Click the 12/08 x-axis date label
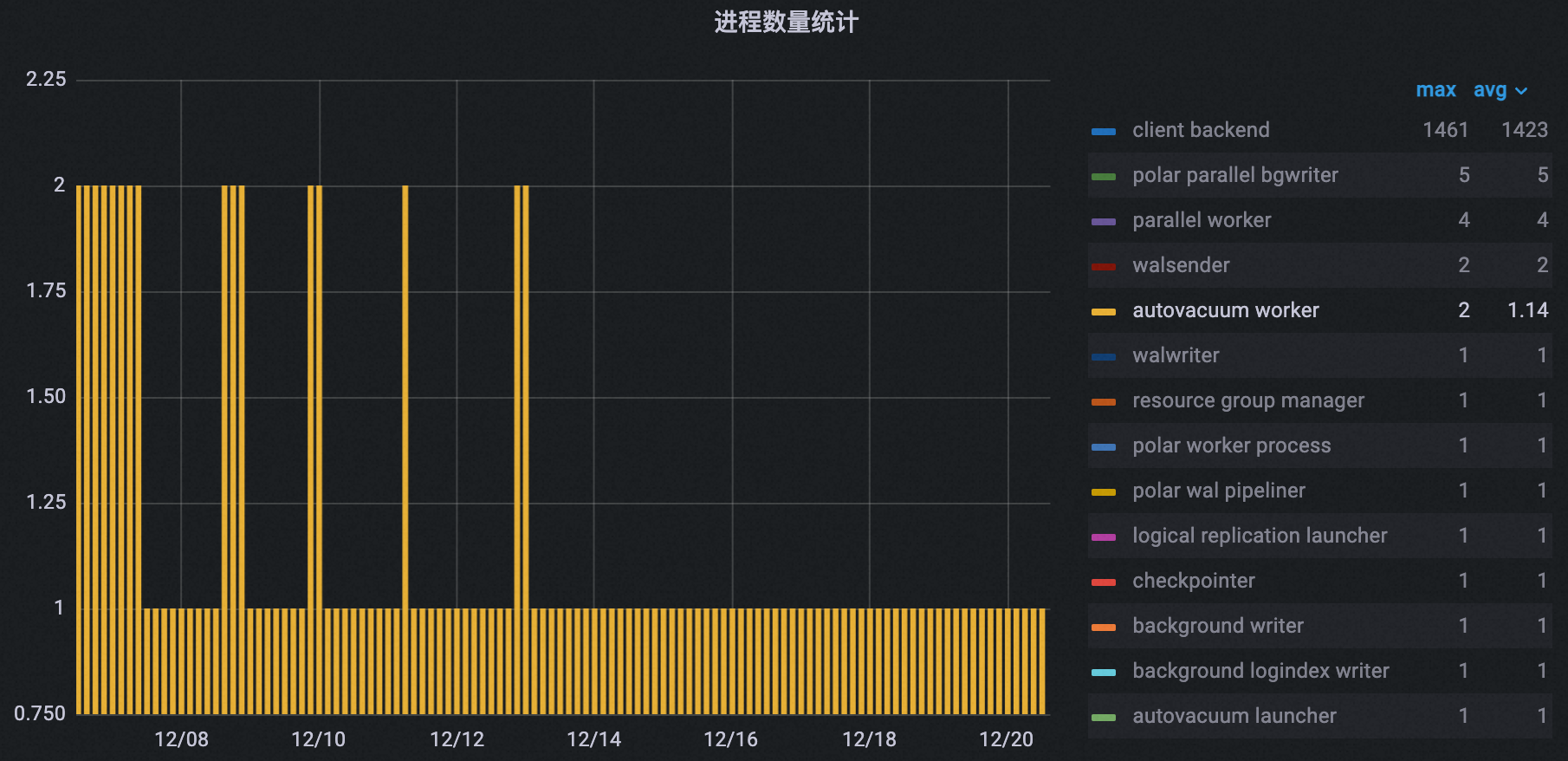The height and width of the screenshot is (761, 1568). (181, 739)
